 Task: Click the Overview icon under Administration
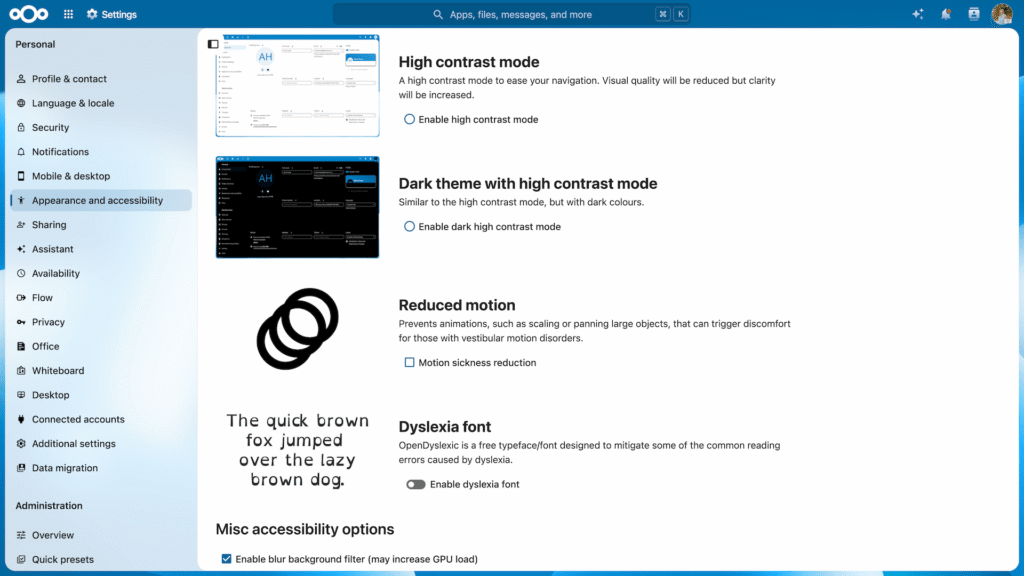coord(21,535)
